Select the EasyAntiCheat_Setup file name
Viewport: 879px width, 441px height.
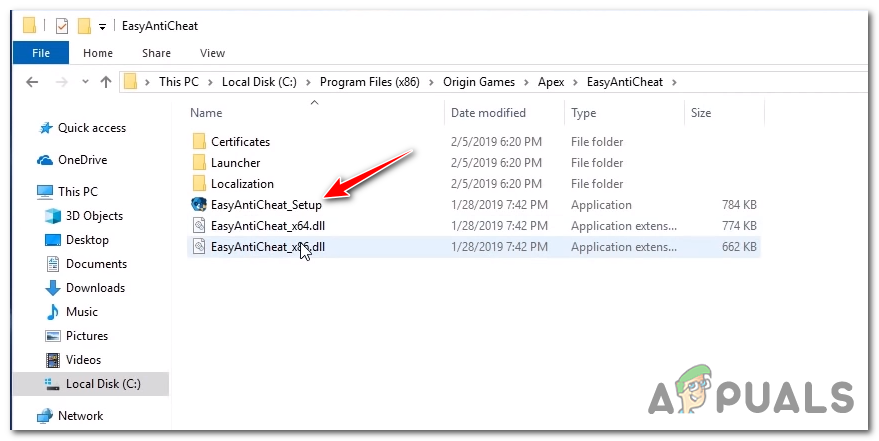coord(266,205)
